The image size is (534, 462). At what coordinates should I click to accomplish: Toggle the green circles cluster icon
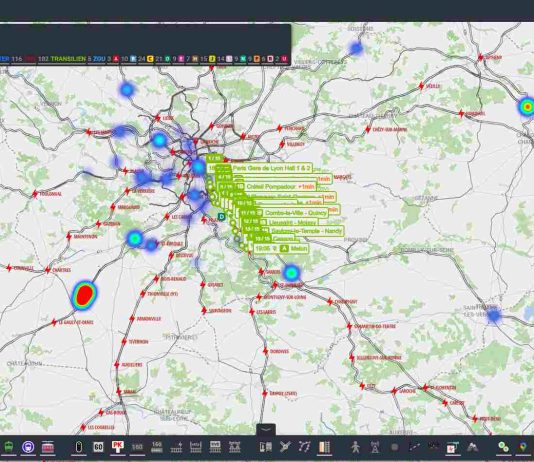pyautogui.click(x=503, y=447)
